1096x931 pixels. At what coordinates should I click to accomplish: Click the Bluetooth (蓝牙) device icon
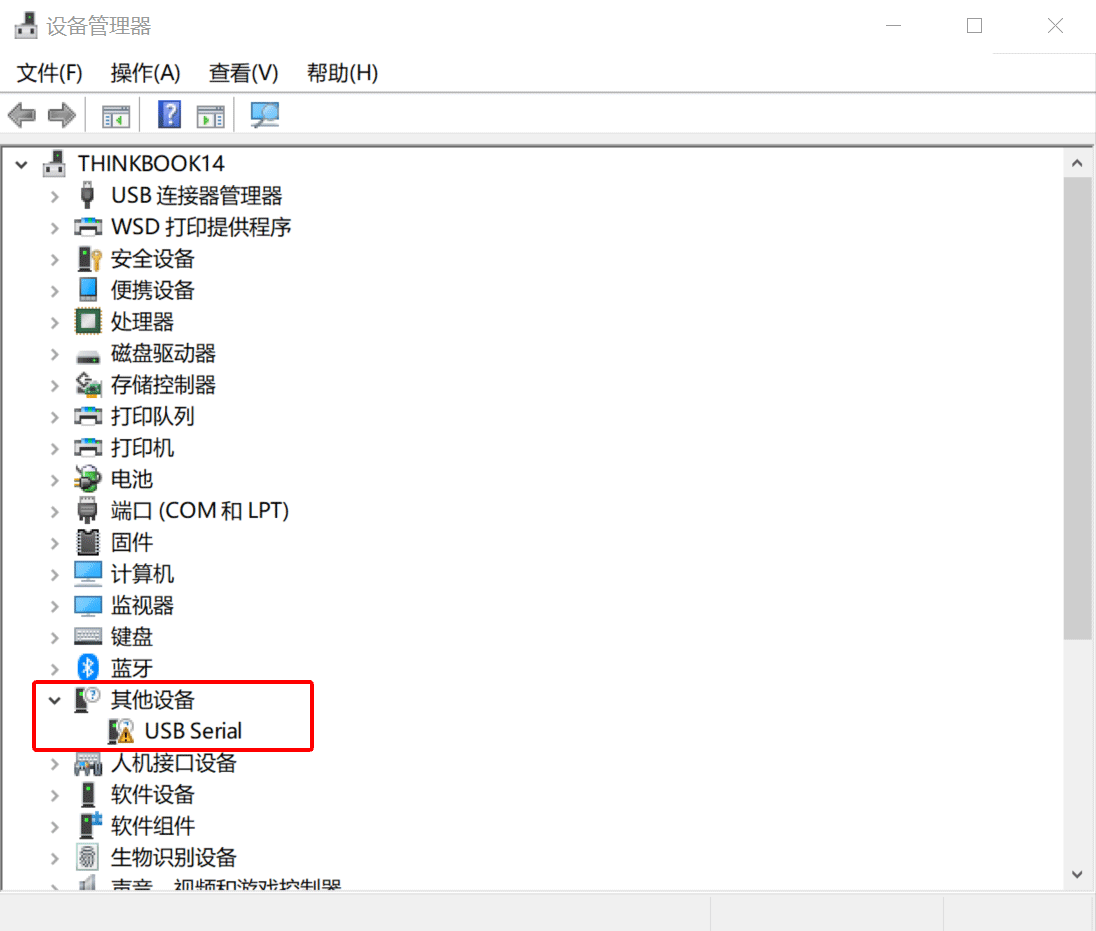(88, 668)
